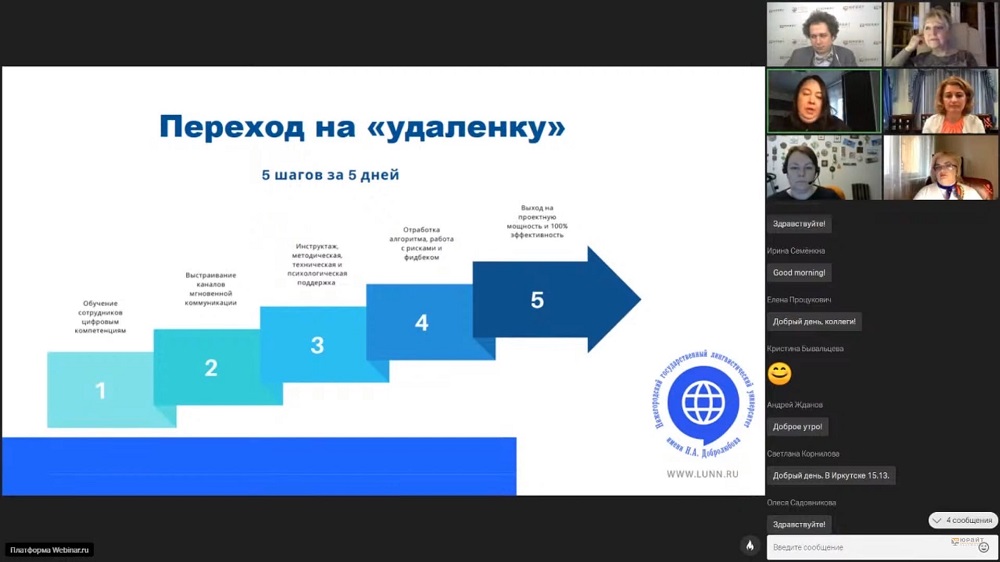Image resolution: width=1000 pixels, height=562 pixels.
Task: Click chat author name Светлана Корнилова
Action: [x=803, y=454]
